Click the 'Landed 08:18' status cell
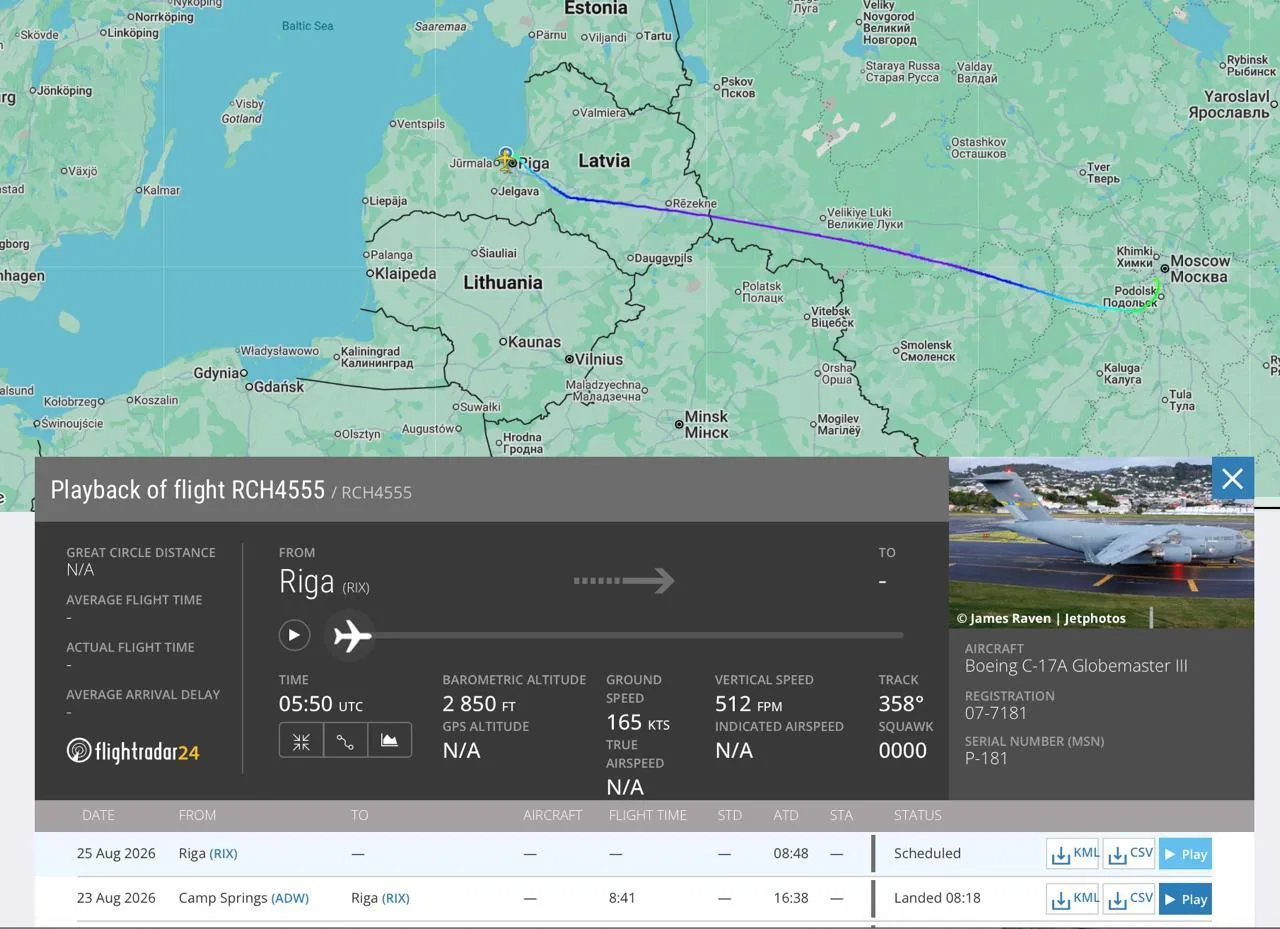The width and height of the screenshot is (1280, 929). point(937,898)
